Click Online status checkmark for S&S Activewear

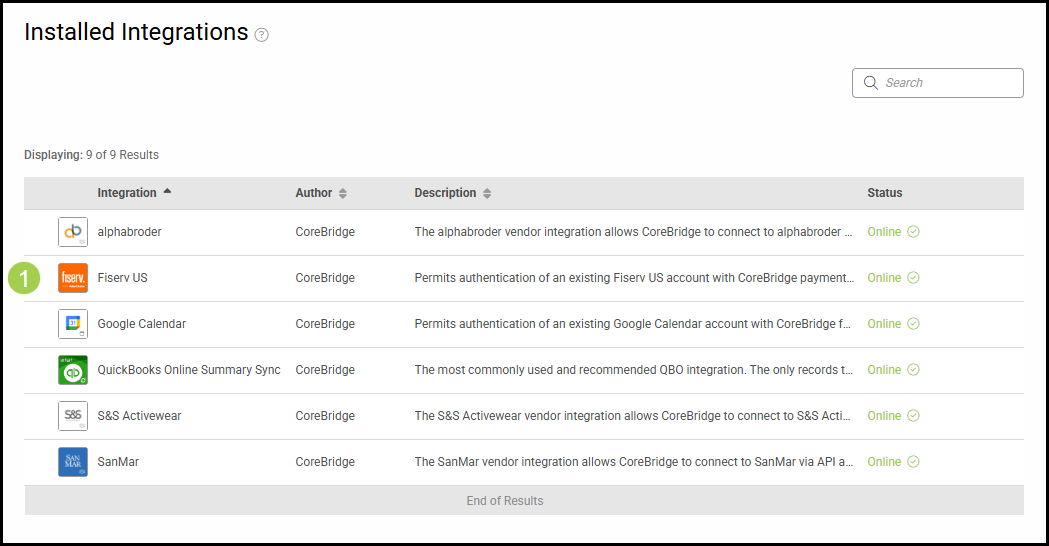pos(913,416)
